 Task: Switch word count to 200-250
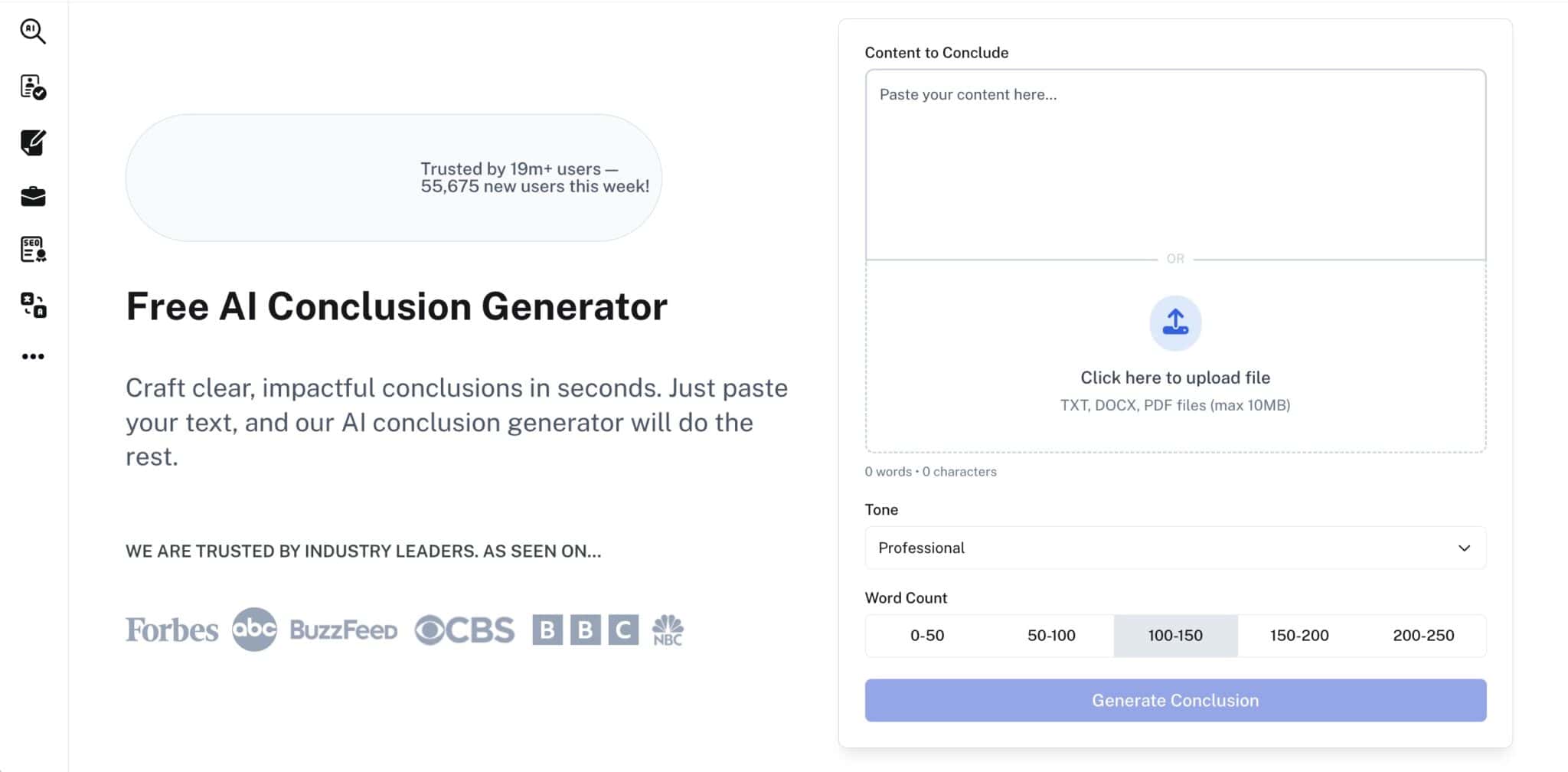pos(1424,635)
